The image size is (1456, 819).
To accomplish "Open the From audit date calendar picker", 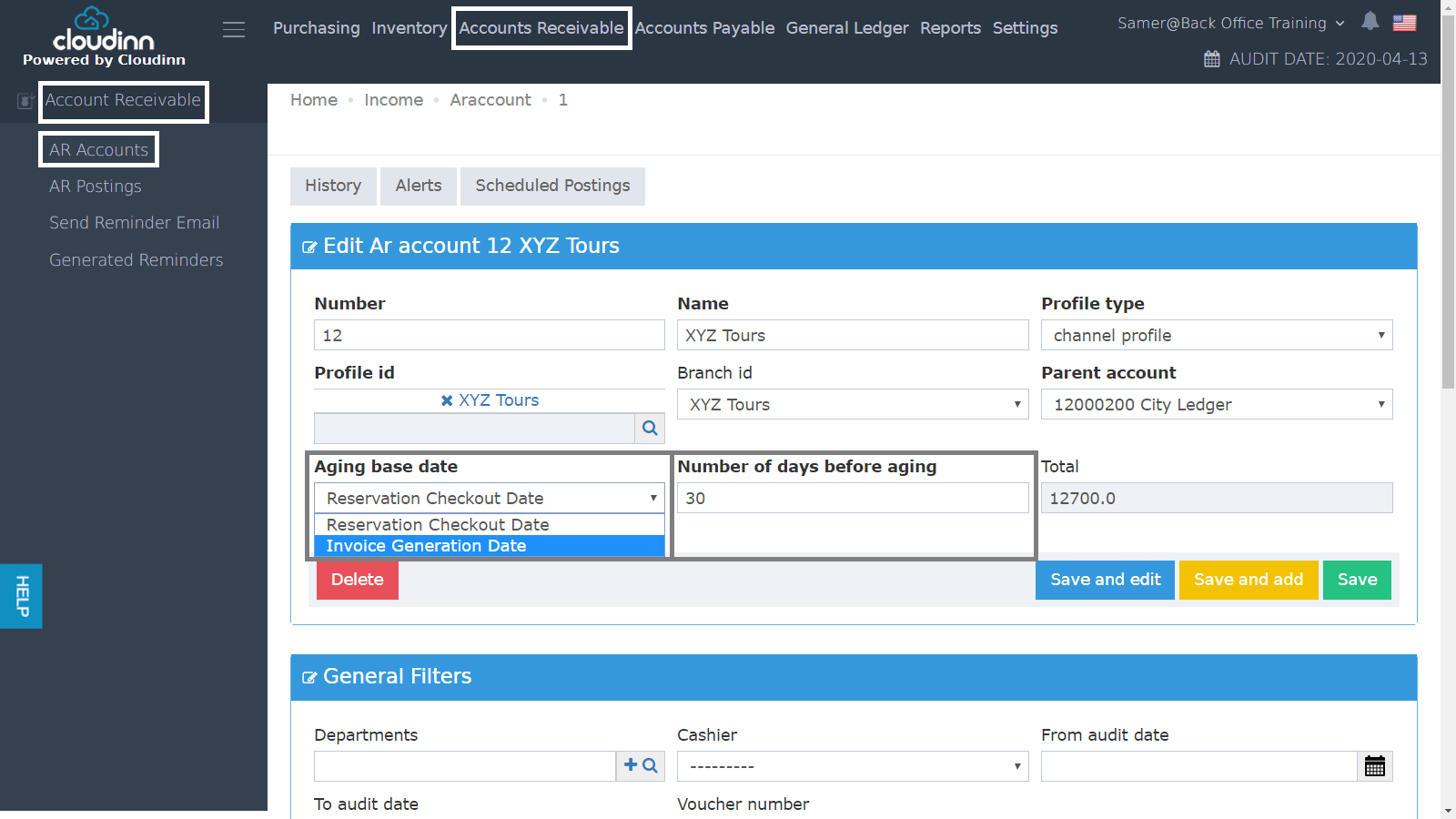I will [x=1374, y=766].
